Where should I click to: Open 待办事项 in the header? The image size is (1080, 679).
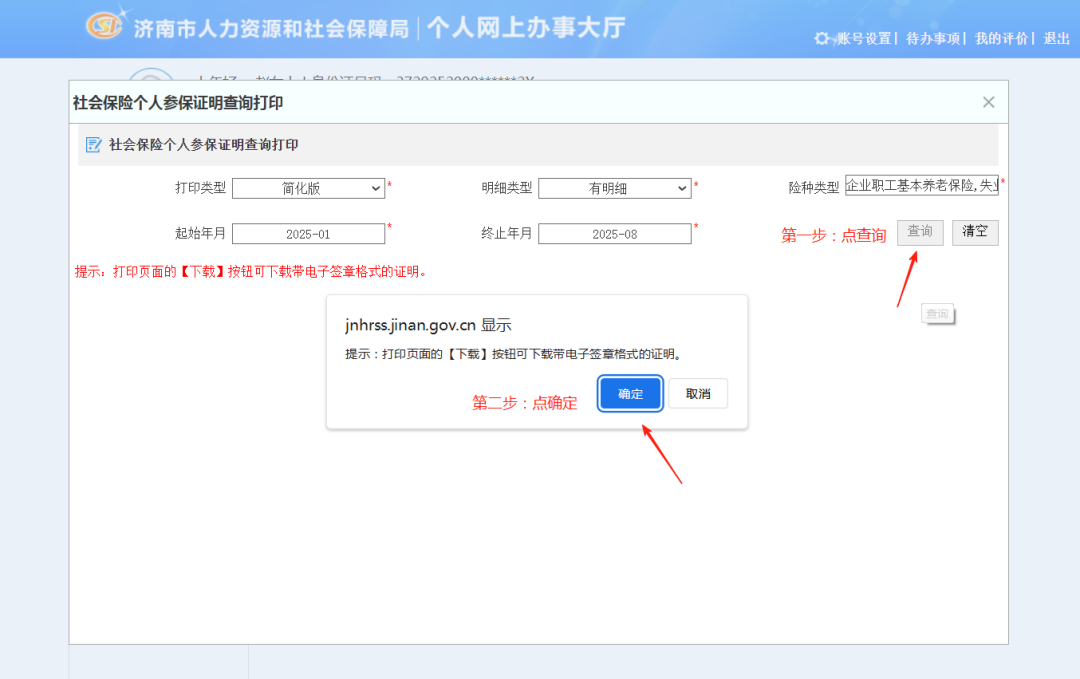pyautogui.click(x=933, y=39)
